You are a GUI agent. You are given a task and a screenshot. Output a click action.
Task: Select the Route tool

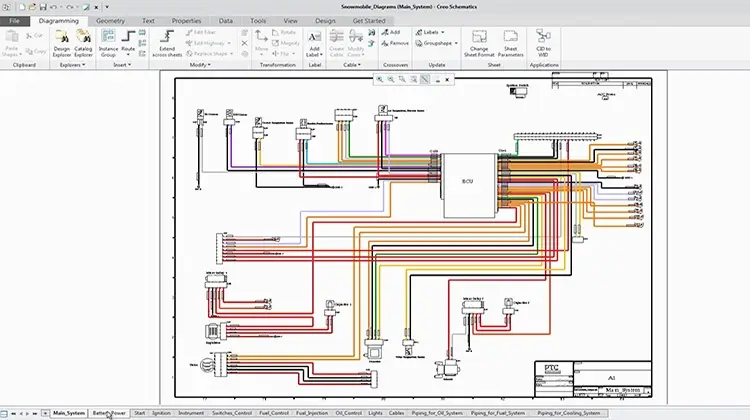click(128, 41)
